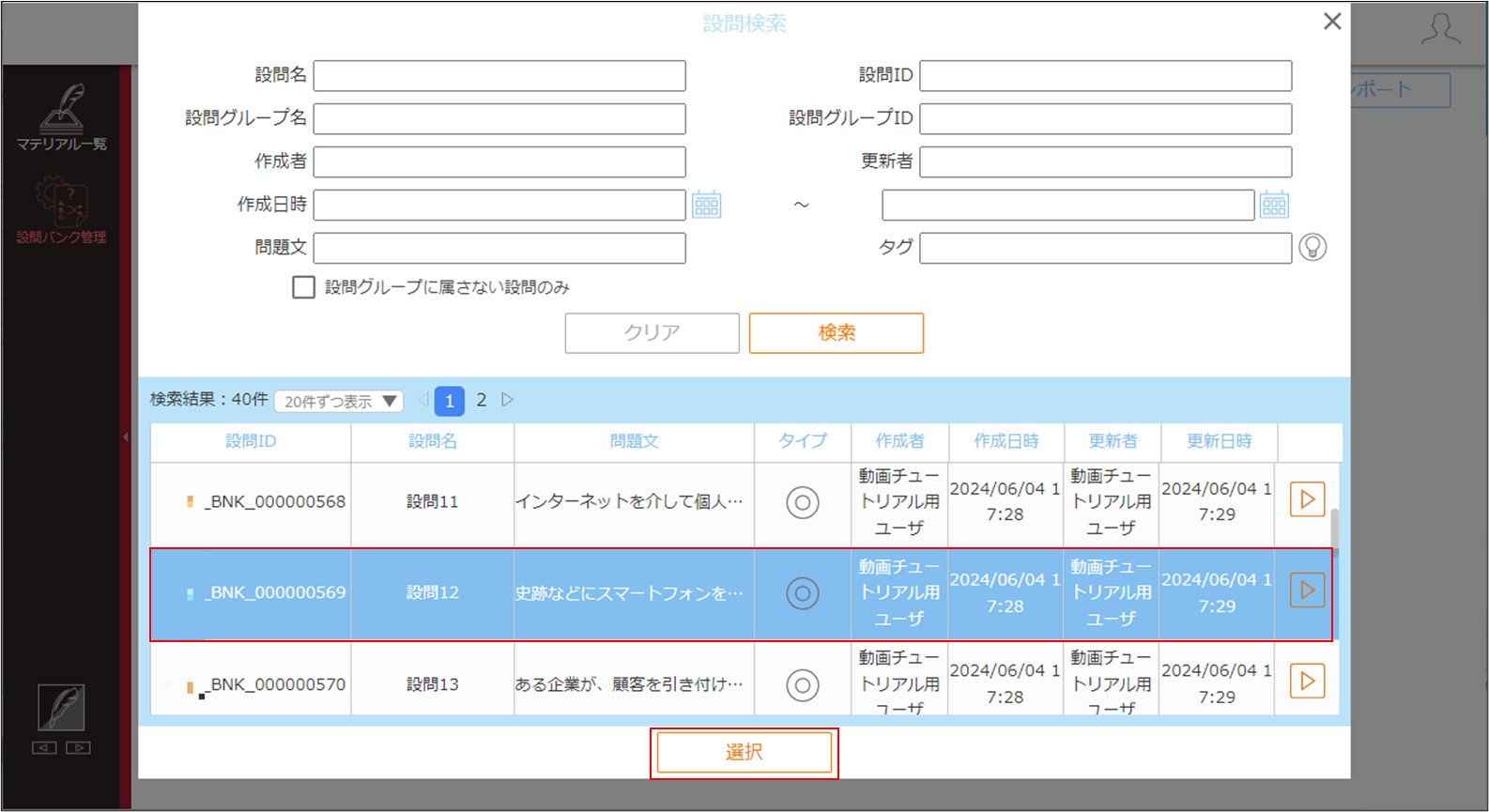
Task: Click the type circle icon for 設問12
Action: (803, 593)
